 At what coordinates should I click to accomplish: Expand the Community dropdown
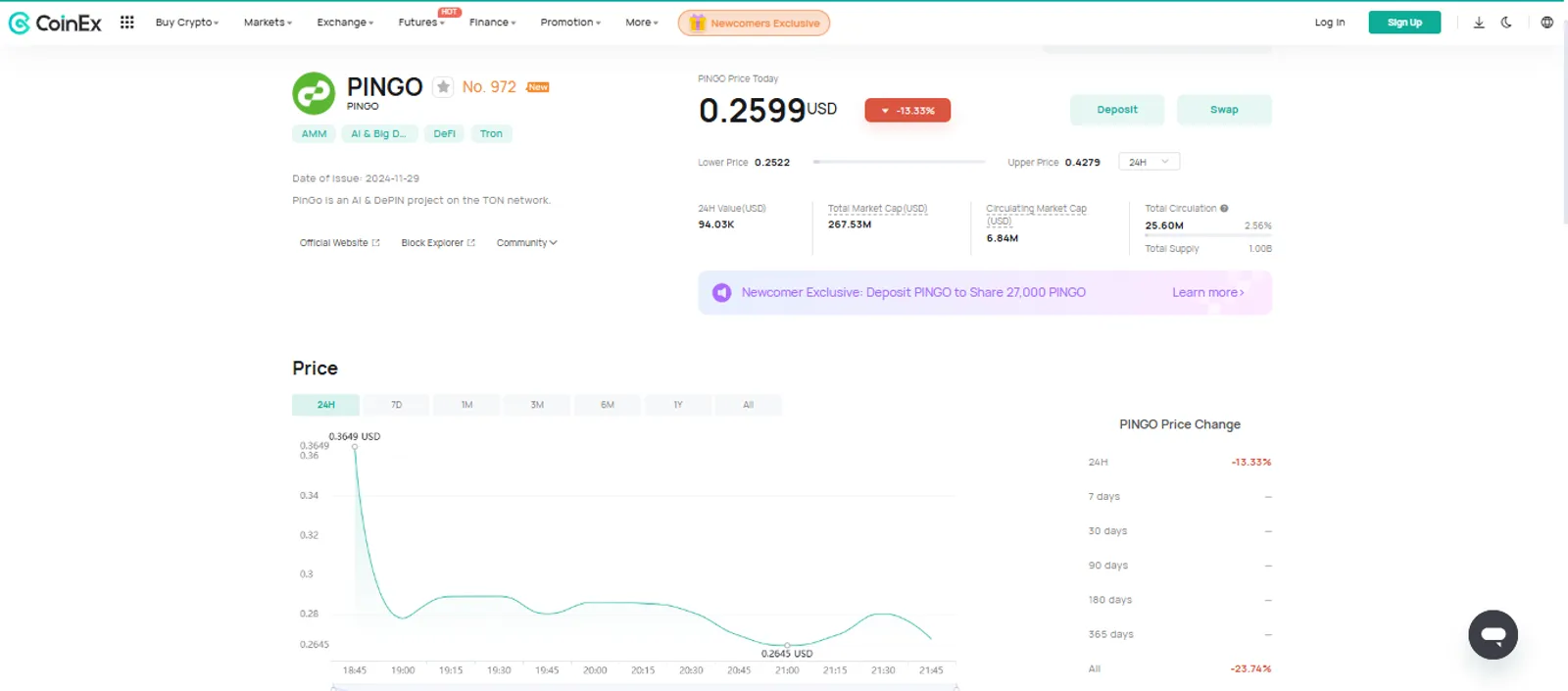526,243
